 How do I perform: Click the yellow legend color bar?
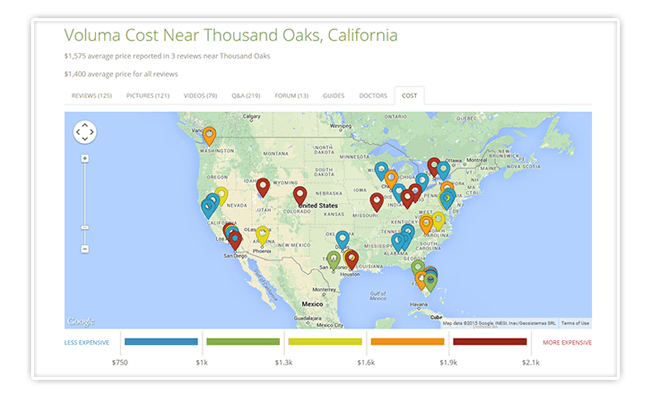point(325,342)
